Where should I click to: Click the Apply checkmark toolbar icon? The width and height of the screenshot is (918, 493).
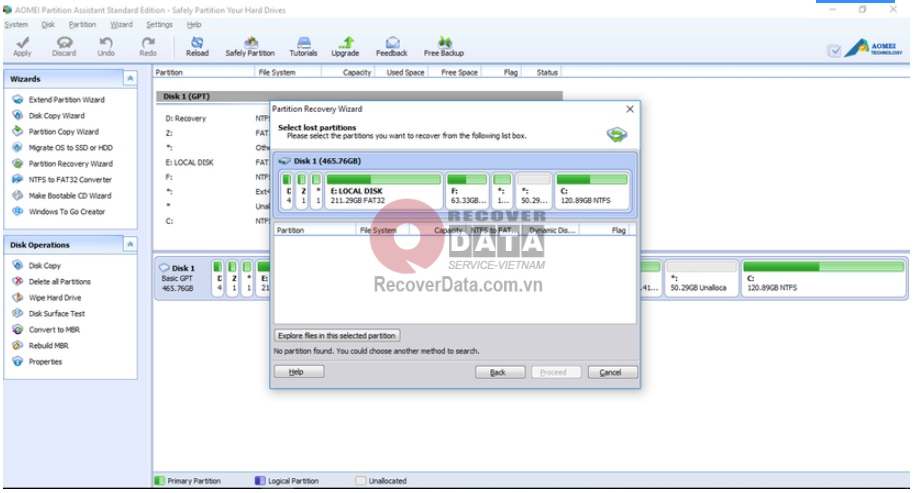22,42
